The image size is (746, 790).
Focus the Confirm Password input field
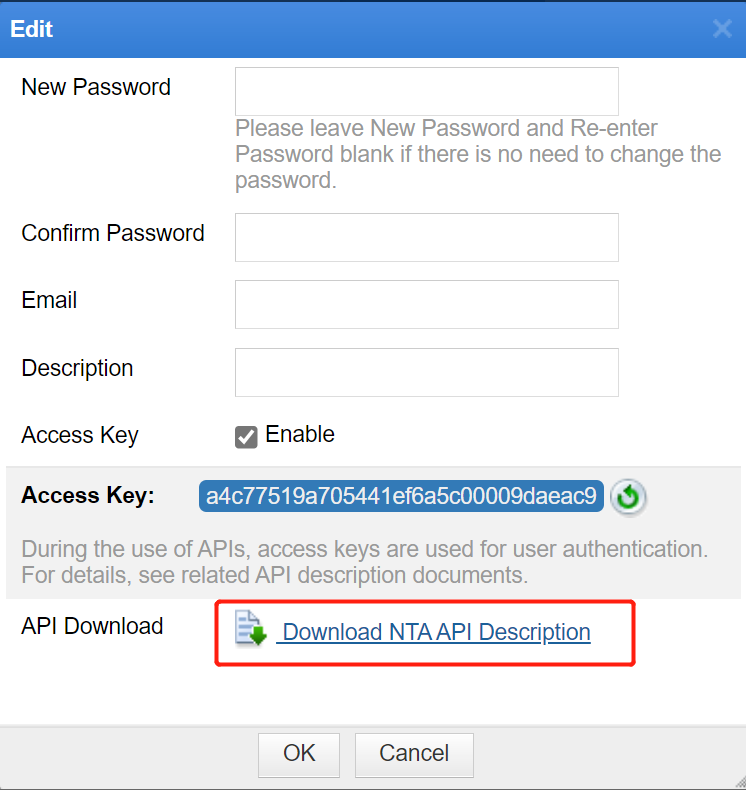click(x=427, y=237)
